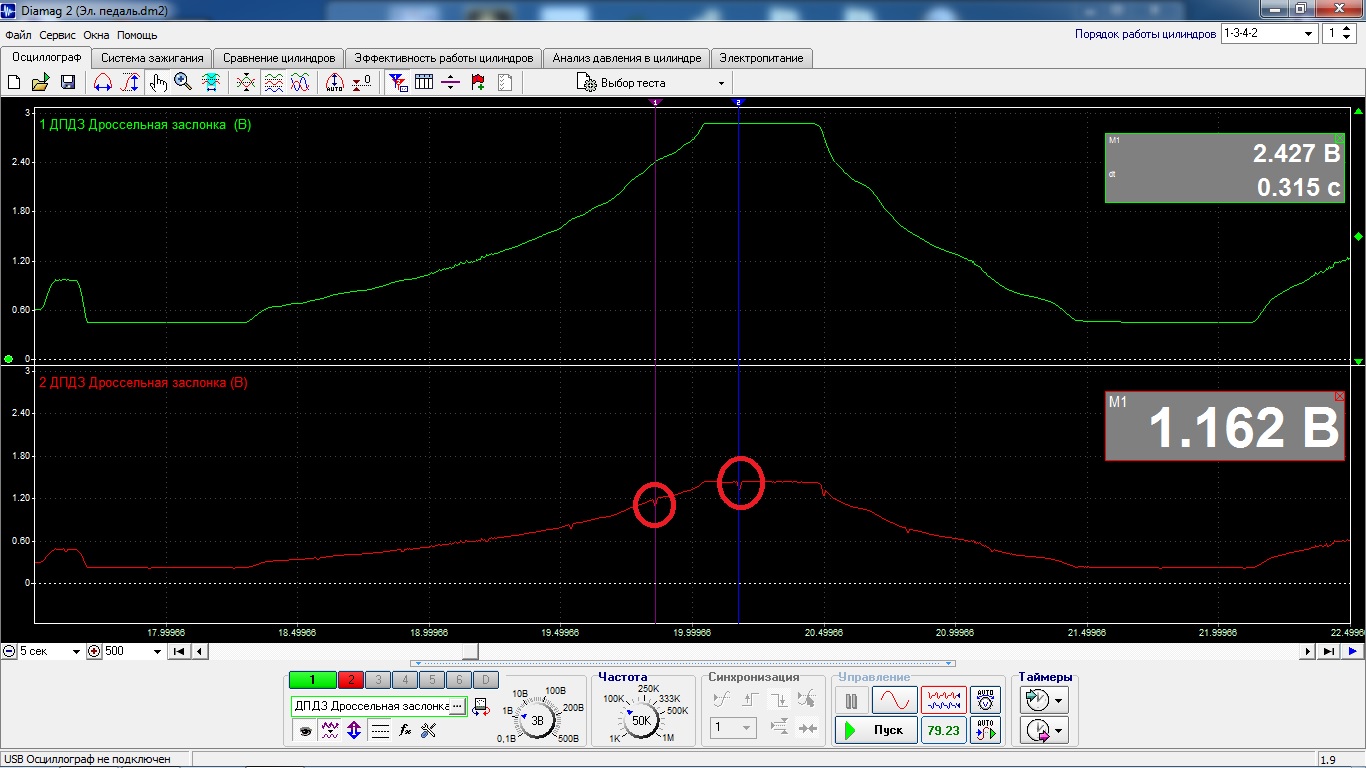This screenshot has width=1366, height=768.
Task: Click the vertical blue-red arrows position icon
Action: pos(354,731)
